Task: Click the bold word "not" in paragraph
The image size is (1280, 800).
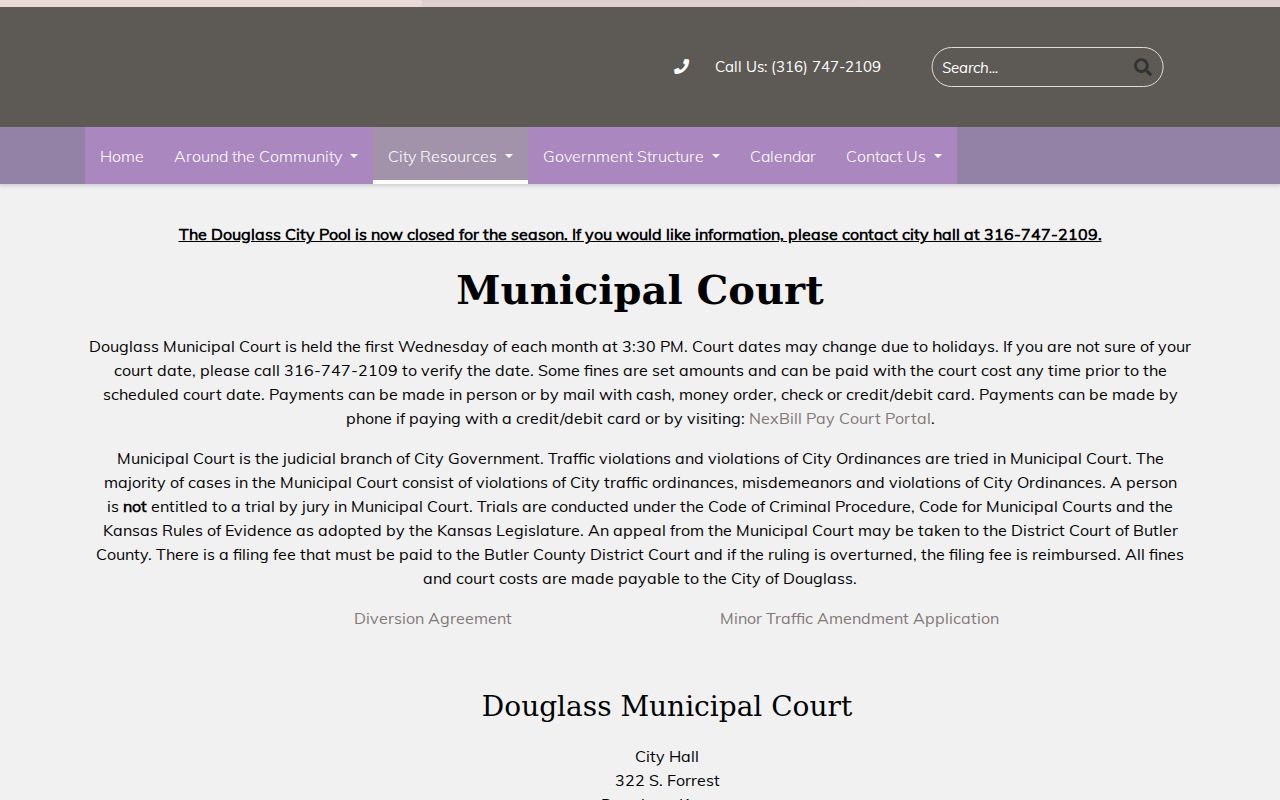Action: click(135, 507)
